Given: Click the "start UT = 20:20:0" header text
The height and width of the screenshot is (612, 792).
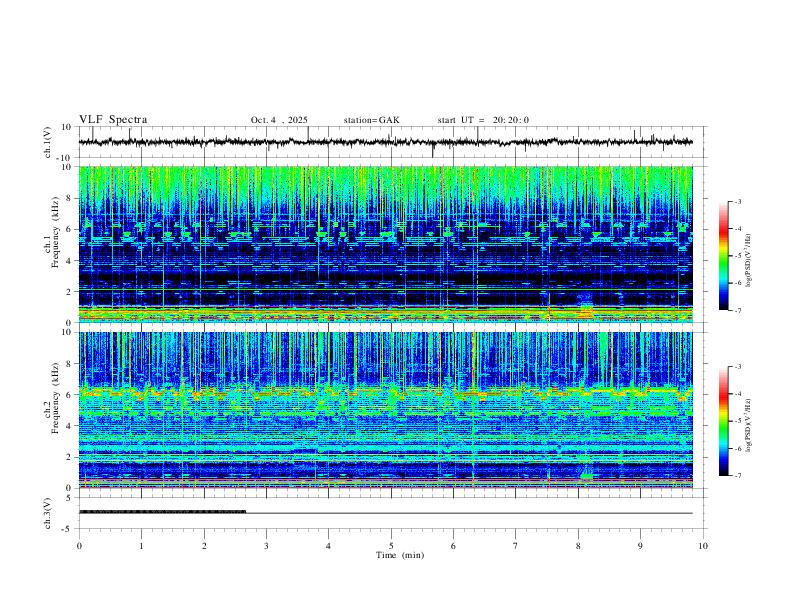Looking at the screenshot, I should [483, 120].
